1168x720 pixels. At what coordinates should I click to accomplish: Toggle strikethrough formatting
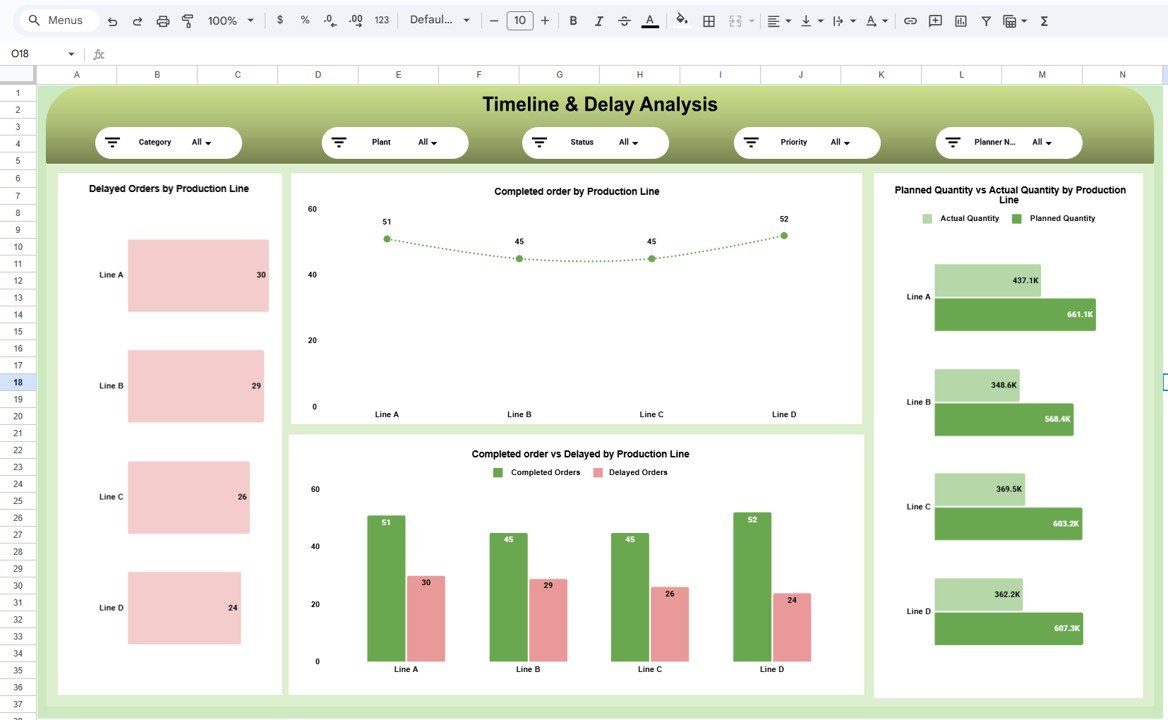tap(622, 20)
